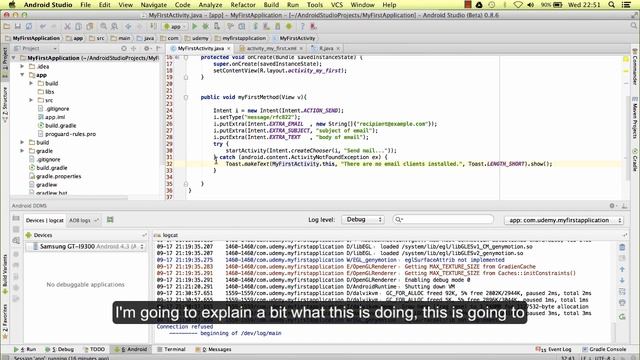Open the Project view selector dropdown
Image resolution: width=640 pixels, height=360 pixels.
(x=36, y=48)
